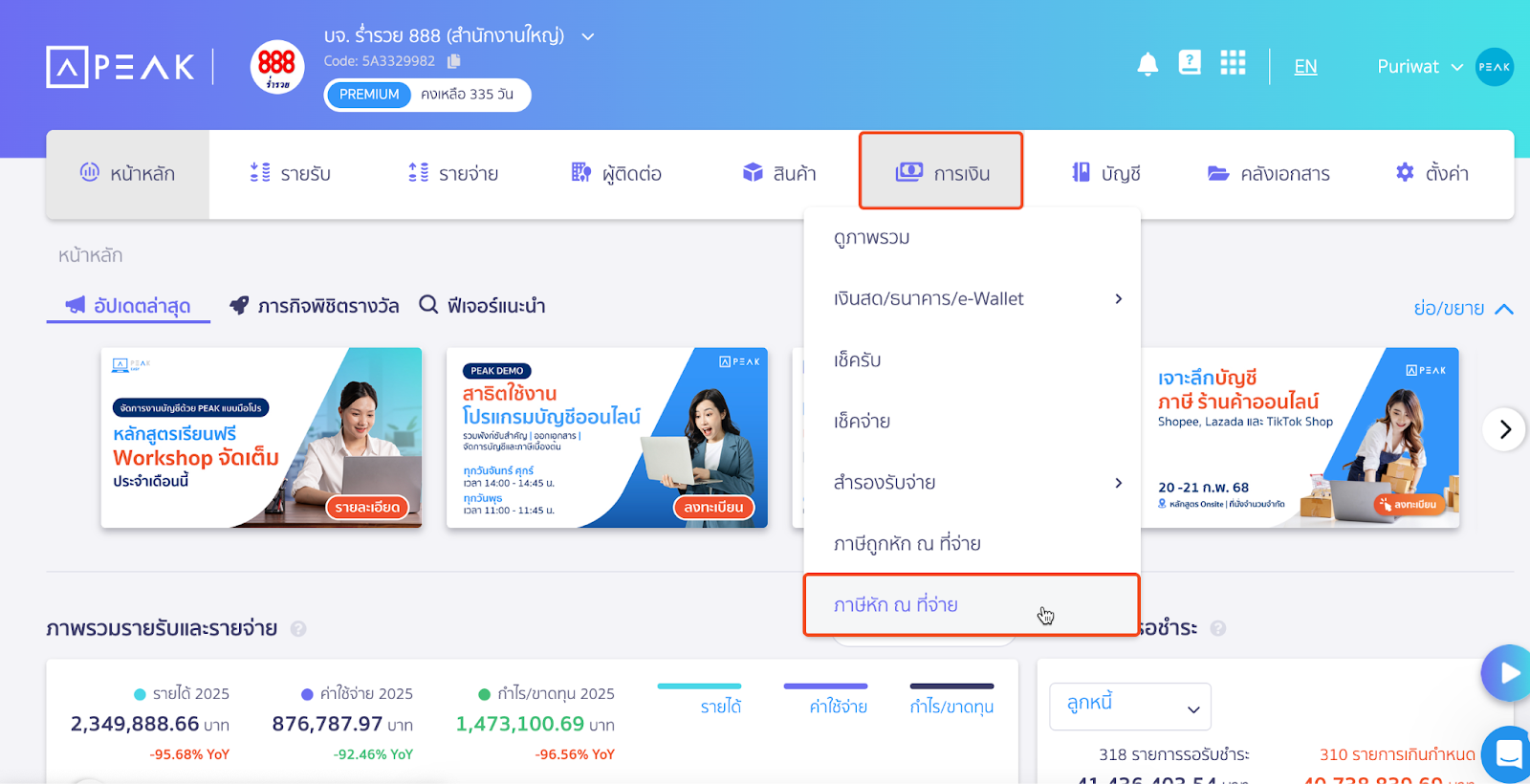Screen dimensions: 1530x784
Task: Open the ตั้งค่า settings menu
Action: click(1432, 174)
